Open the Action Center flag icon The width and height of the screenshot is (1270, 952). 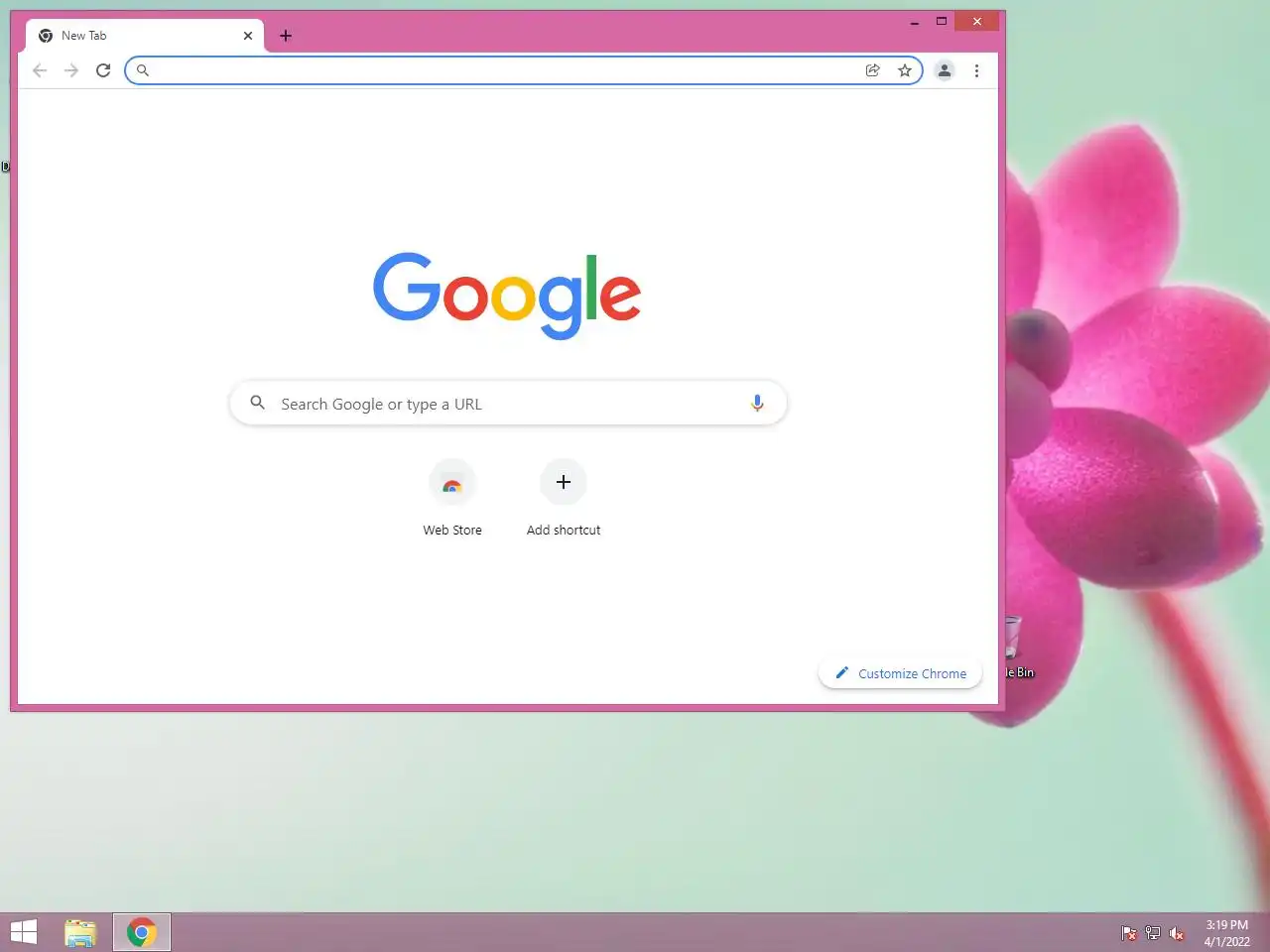pos(1129,933)
